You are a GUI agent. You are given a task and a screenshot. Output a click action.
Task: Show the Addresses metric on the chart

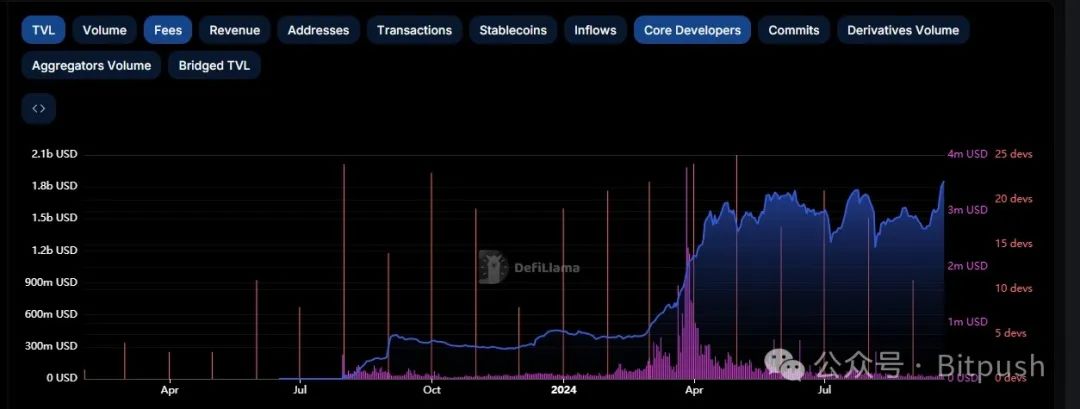coord(318,30)
